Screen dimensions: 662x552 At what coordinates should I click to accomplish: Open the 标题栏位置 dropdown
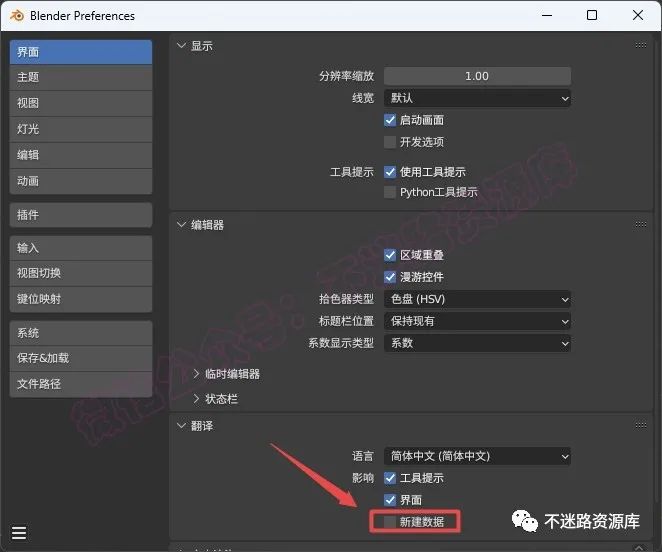pyautogui.click(x=478, y=321)
